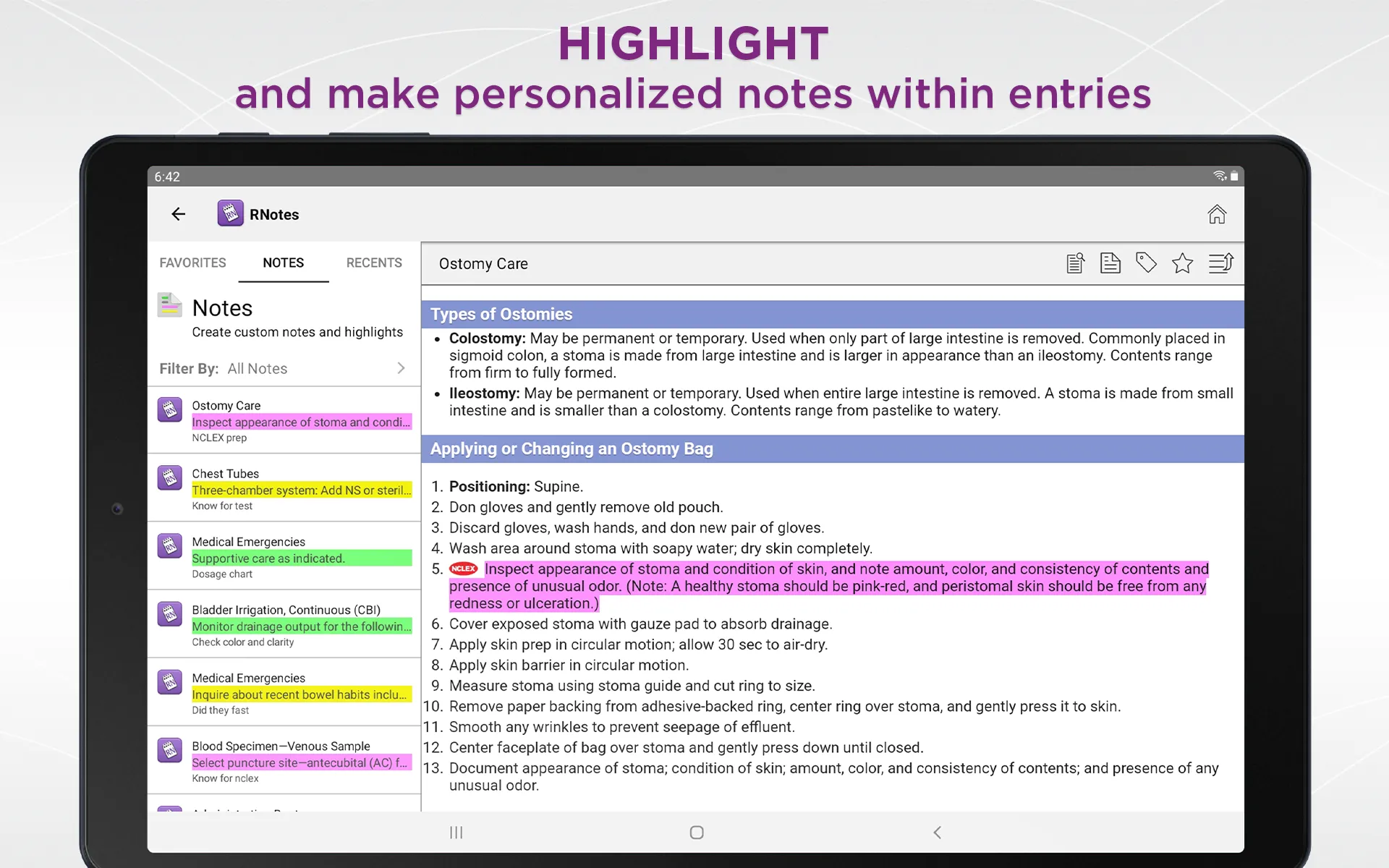Check the battery status icon

click(1234, 176)
